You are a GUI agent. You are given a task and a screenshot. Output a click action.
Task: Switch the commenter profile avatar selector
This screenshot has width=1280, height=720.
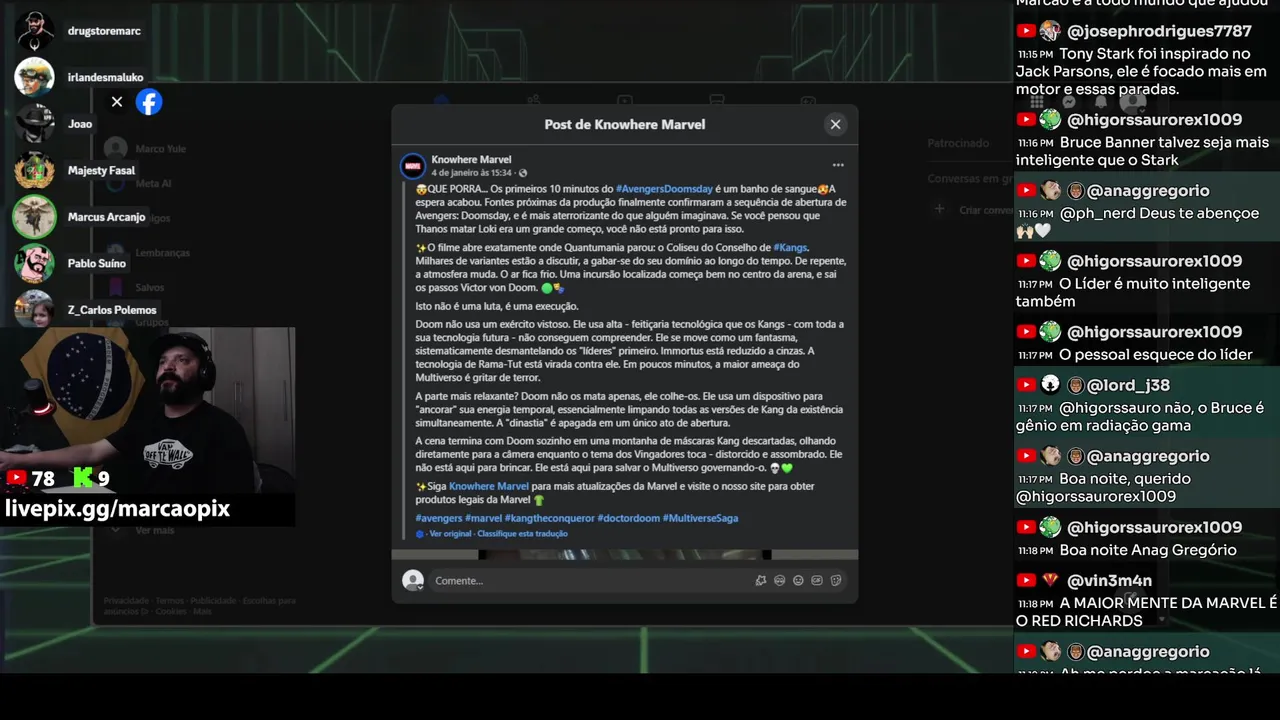click(x=413, y=581)
